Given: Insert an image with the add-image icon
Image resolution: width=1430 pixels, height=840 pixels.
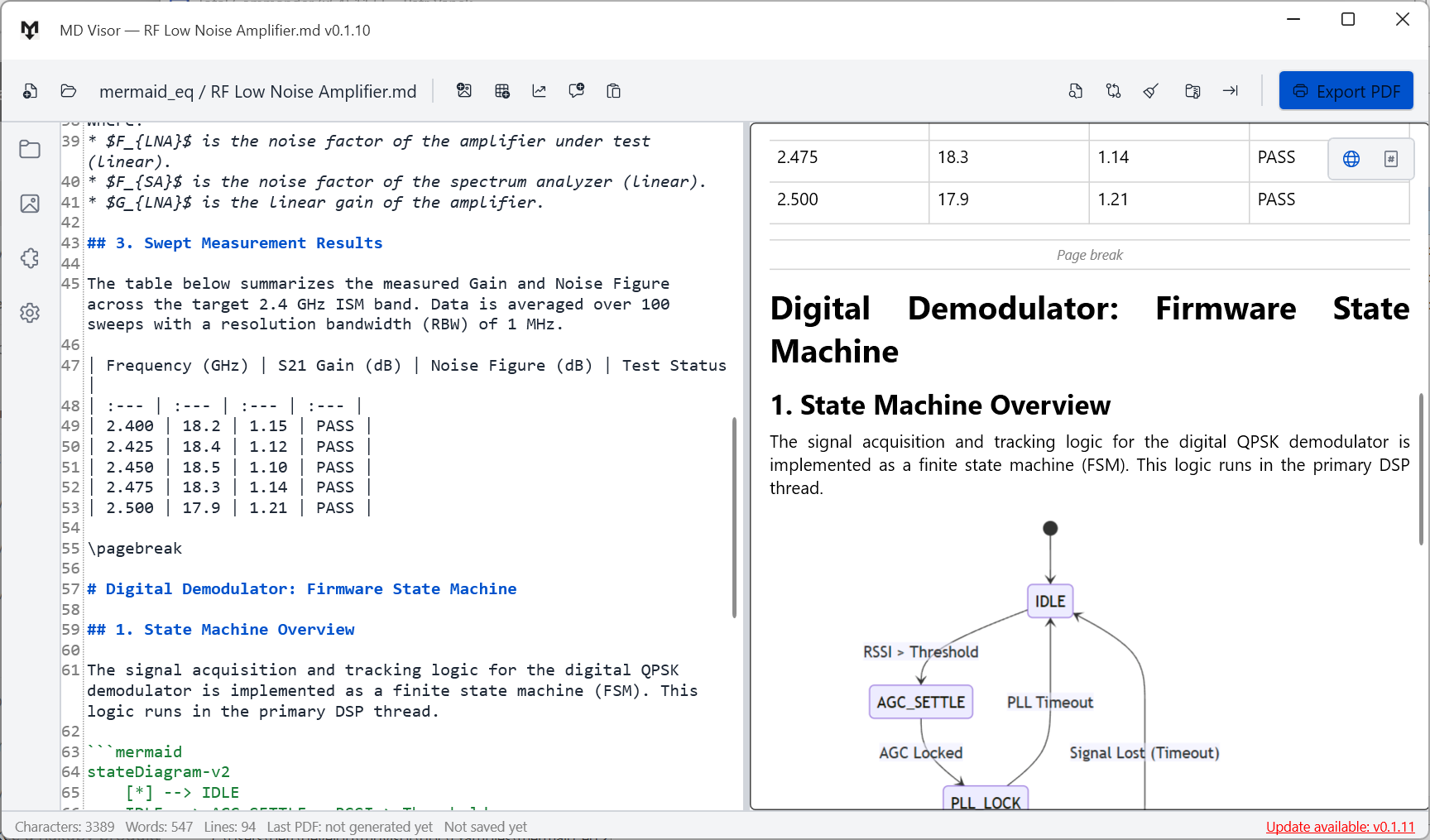Looking at the screenshot, I should 464,91.
